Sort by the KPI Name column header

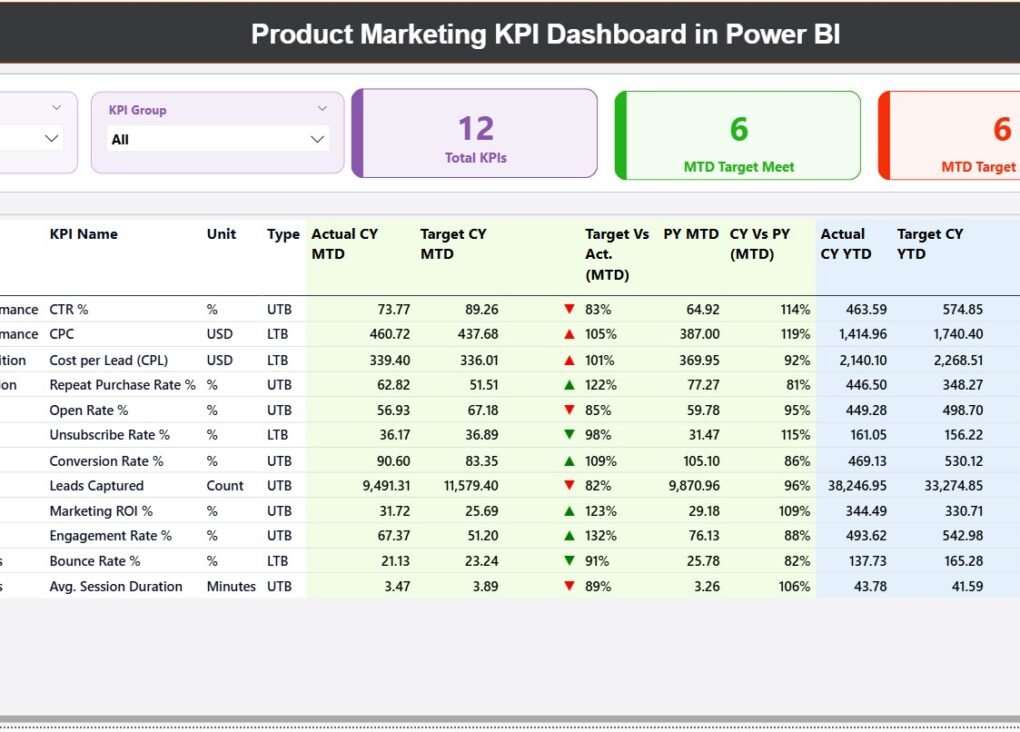[83, 234]
